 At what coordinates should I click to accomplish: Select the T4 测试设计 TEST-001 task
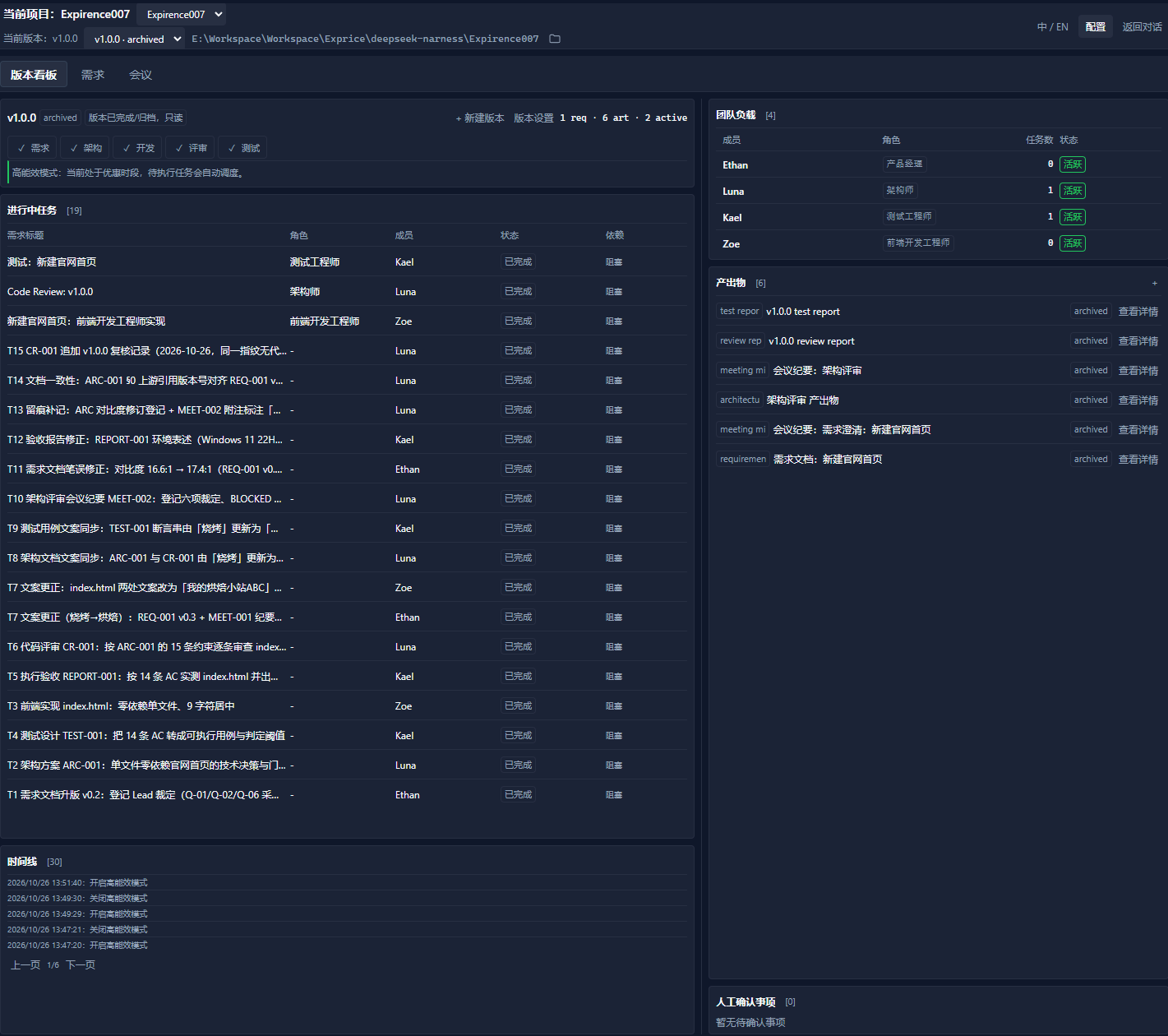pos(347,735)
